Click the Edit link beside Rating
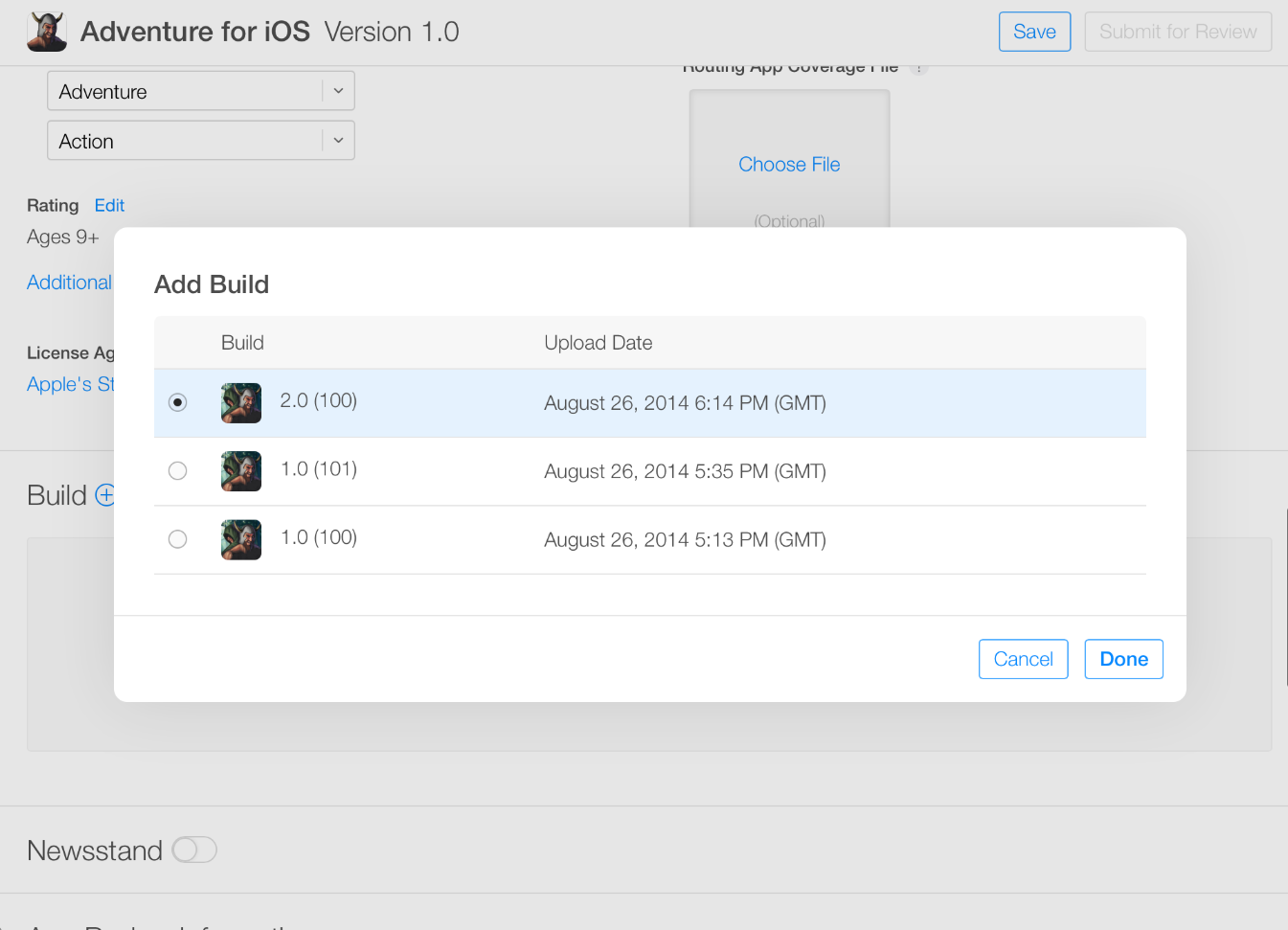This screenshot has width=1288, height=930. click(x=109, y=205)
